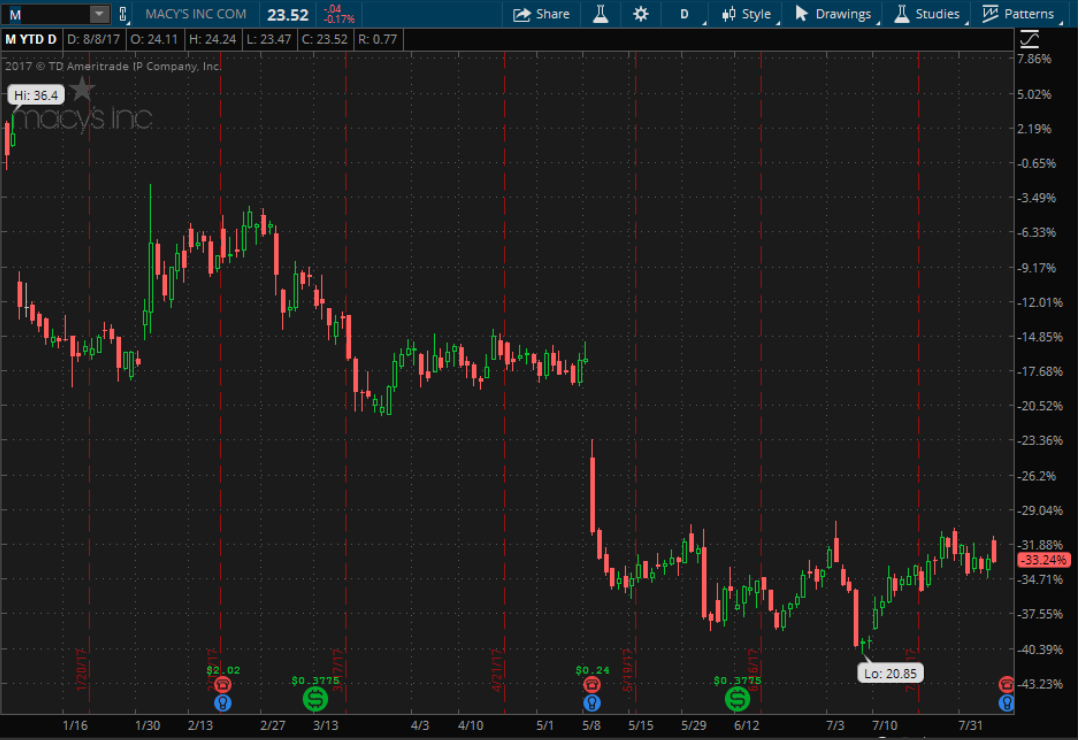Click the 5/15 date axis label
The height and width of the screenshot is (740, 1080).
[x=641, y=726]
